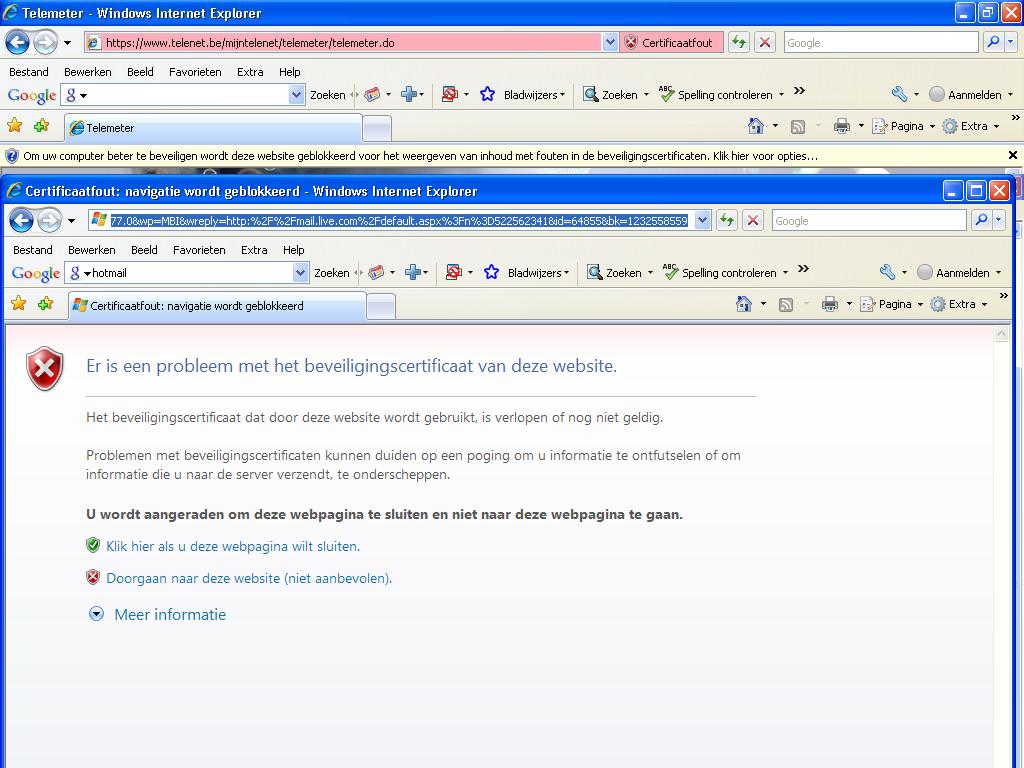Go back in Telemeter window
Screen dimensions: 1024x768
(x=18, y=43)
